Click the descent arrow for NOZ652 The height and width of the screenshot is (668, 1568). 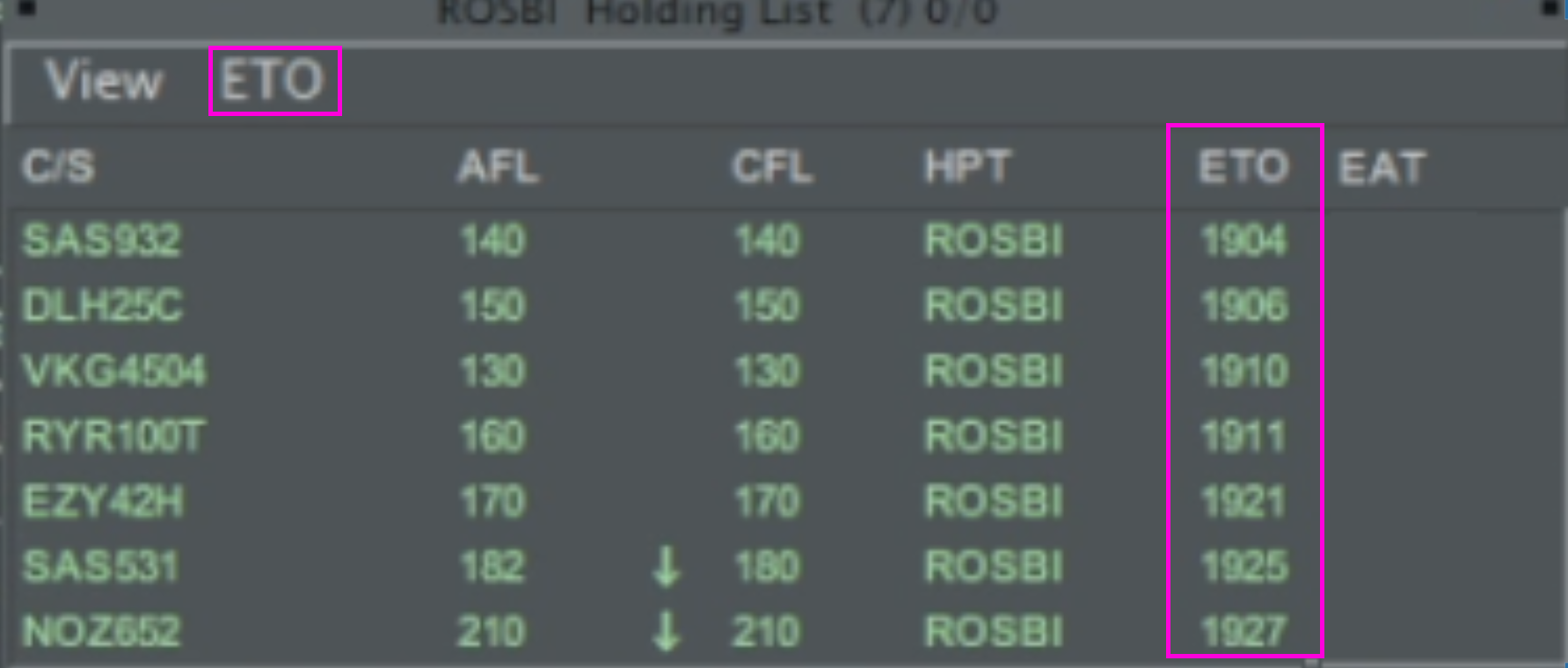tap(666, 631)
